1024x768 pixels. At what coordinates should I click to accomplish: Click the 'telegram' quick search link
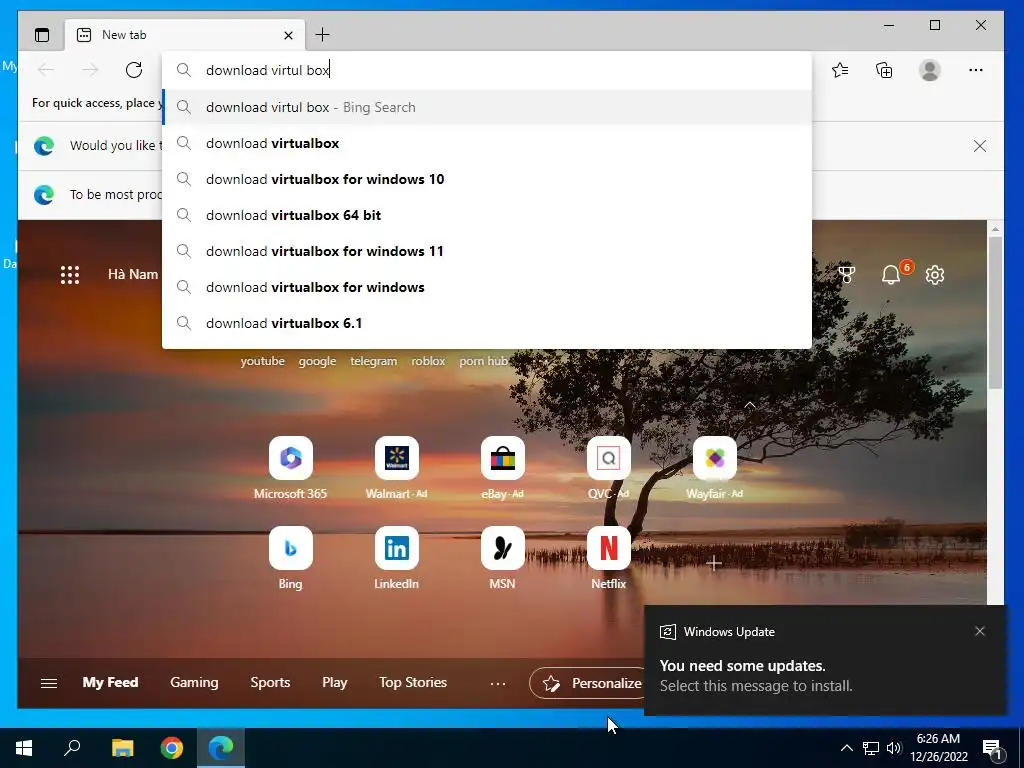(374, 361)
